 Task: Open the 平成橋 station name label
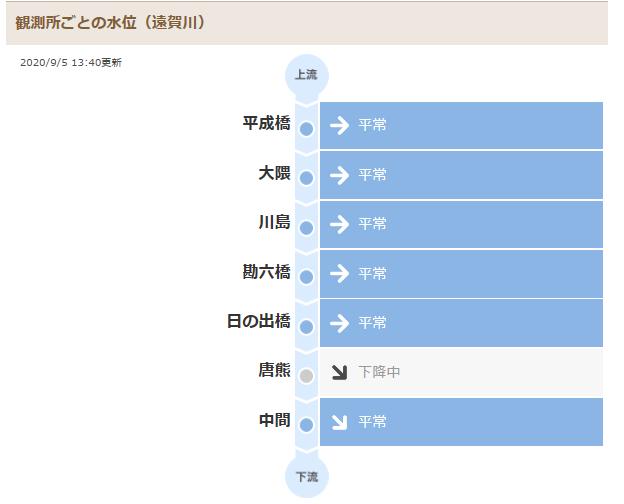[266, 123]
